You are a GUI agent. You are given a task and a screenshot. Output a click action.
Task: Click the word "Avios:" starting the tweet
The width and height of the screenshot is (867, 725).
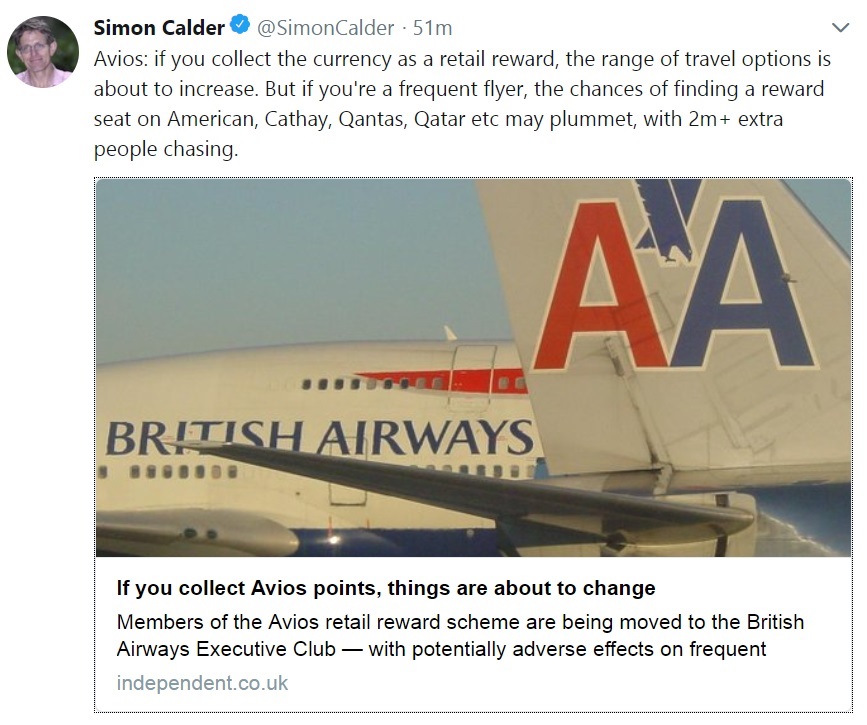coord(122,59)
